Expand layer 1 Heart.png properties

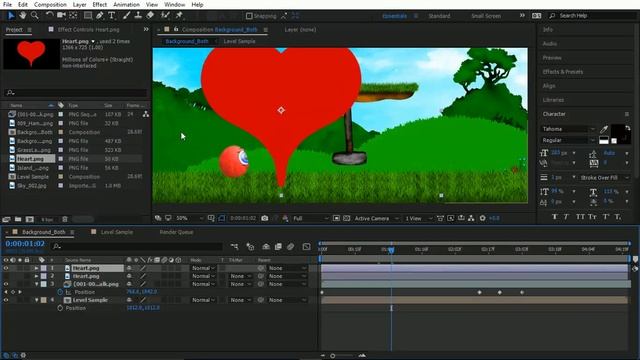36,268
